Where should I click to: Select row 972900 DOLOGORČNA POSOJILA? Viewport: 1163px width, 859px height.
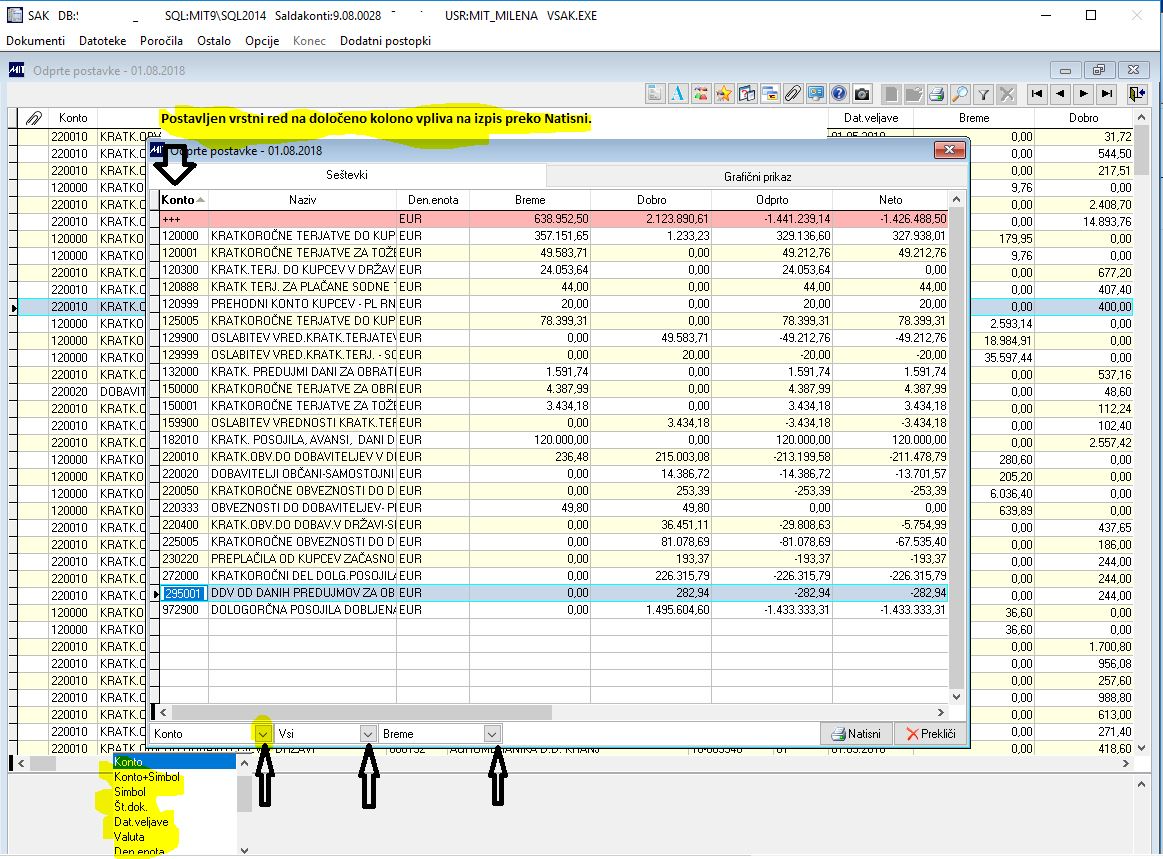coord(554,610)
